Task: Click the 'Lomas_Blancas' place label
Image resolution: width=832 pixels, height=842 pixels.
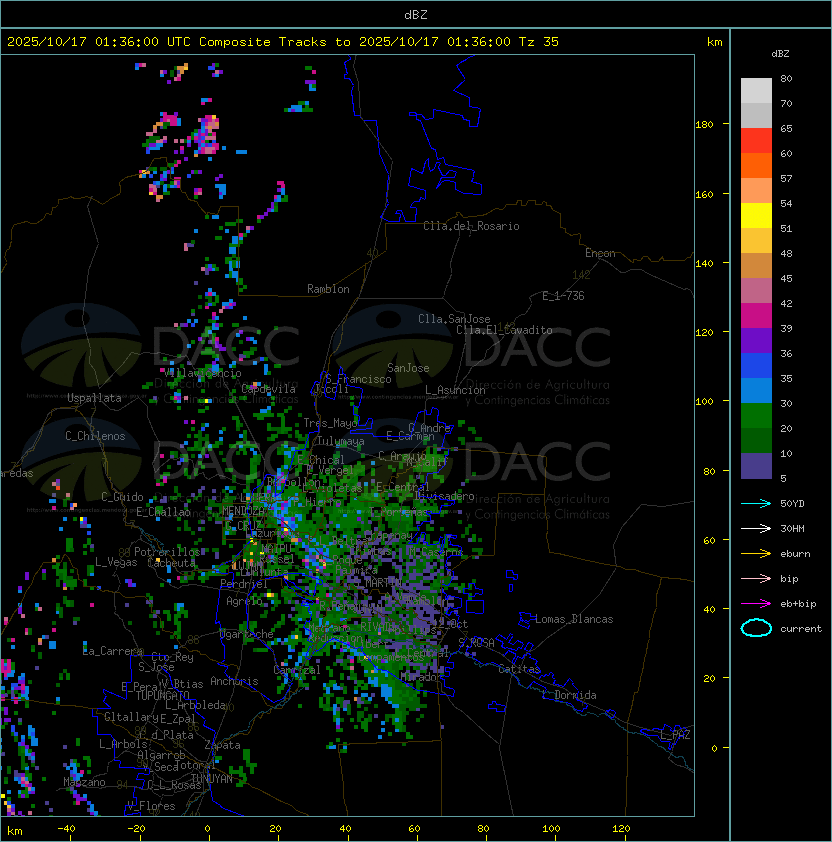Action: (x=574, y=619)
